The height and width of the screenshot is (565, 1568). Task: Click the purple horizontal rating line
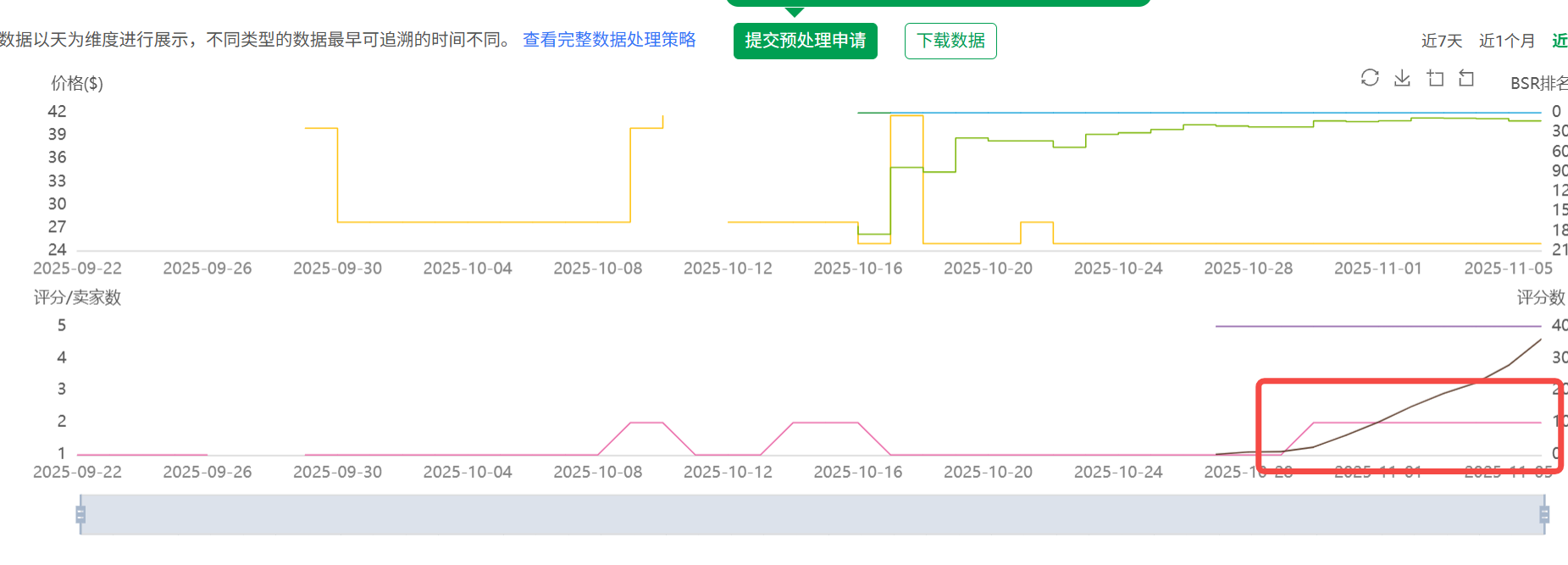(x=1377, y=326)
